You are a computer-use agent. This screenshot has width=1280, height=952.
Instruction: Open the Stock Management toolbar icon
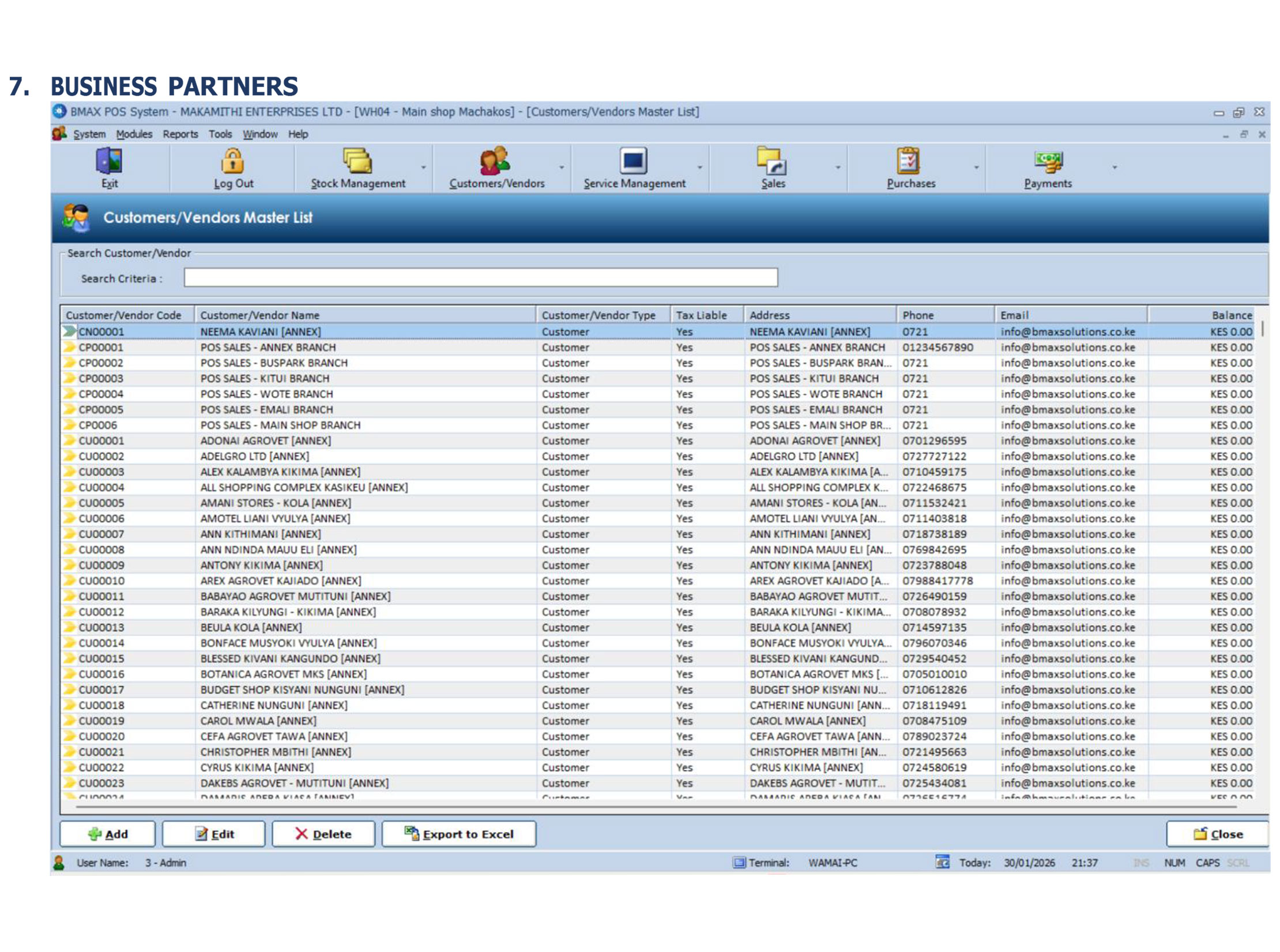357,162
